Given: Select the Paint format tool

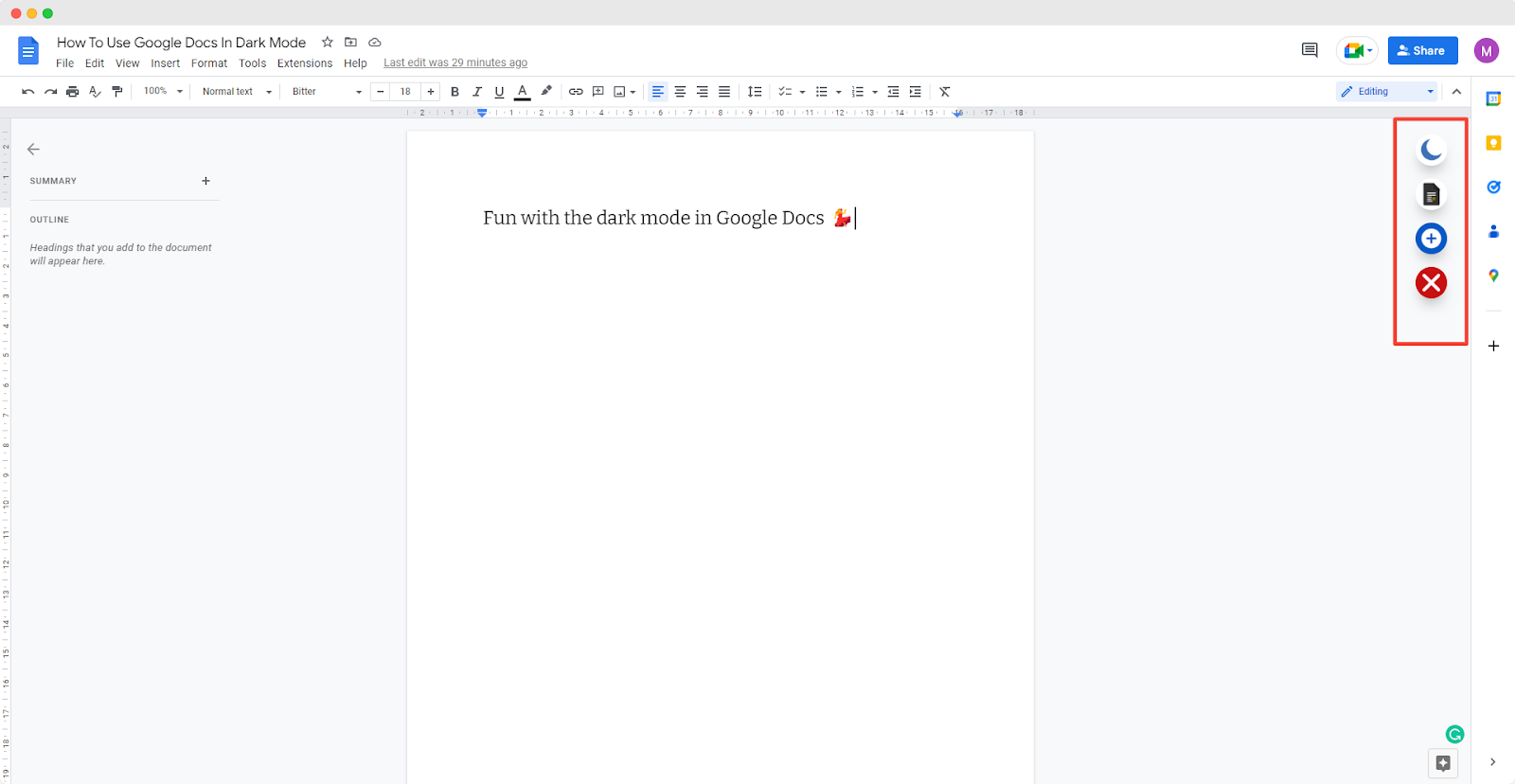Looking at the screenshot, I should point(117,92).
